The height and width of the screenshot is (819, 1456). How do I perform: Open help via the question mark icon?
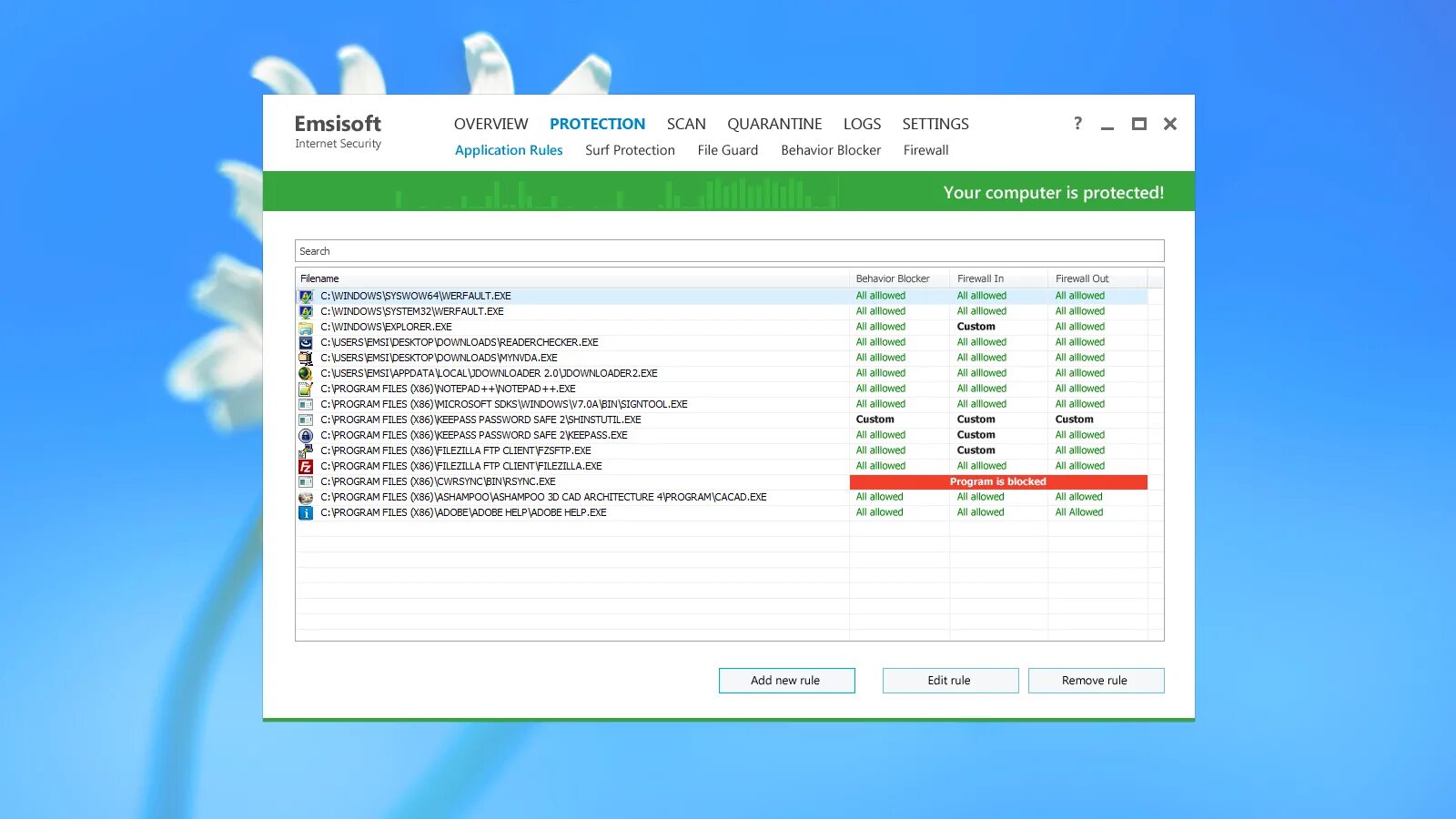(x=1078, y=123)
